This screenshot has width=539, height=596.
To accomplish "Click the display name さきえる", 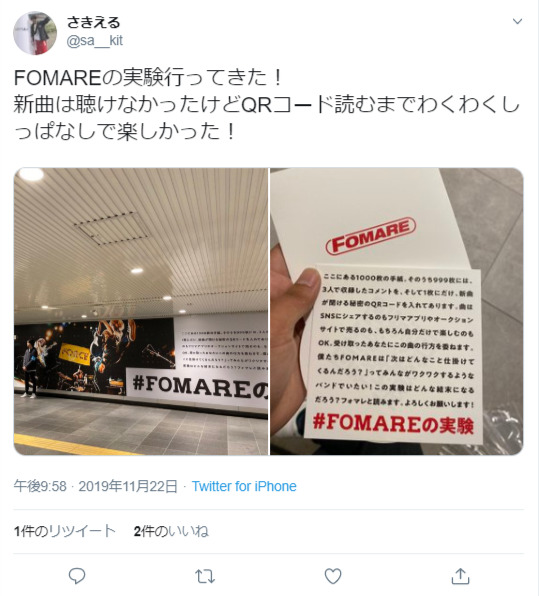I will click(94, 22).
